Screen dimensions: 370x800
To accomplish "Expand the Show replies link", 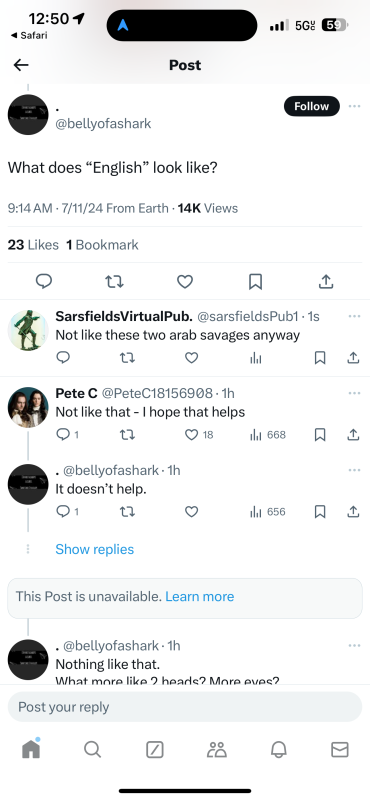I will tap(94, 549).
